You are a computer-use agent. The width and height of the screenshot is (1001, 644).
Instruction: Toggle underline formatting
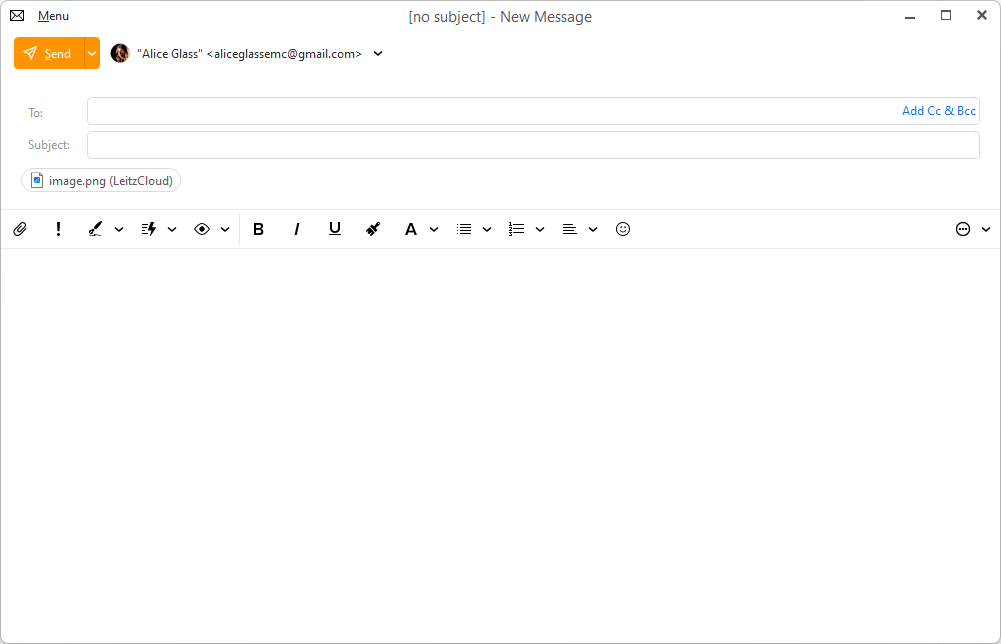(x=335, y=229)
